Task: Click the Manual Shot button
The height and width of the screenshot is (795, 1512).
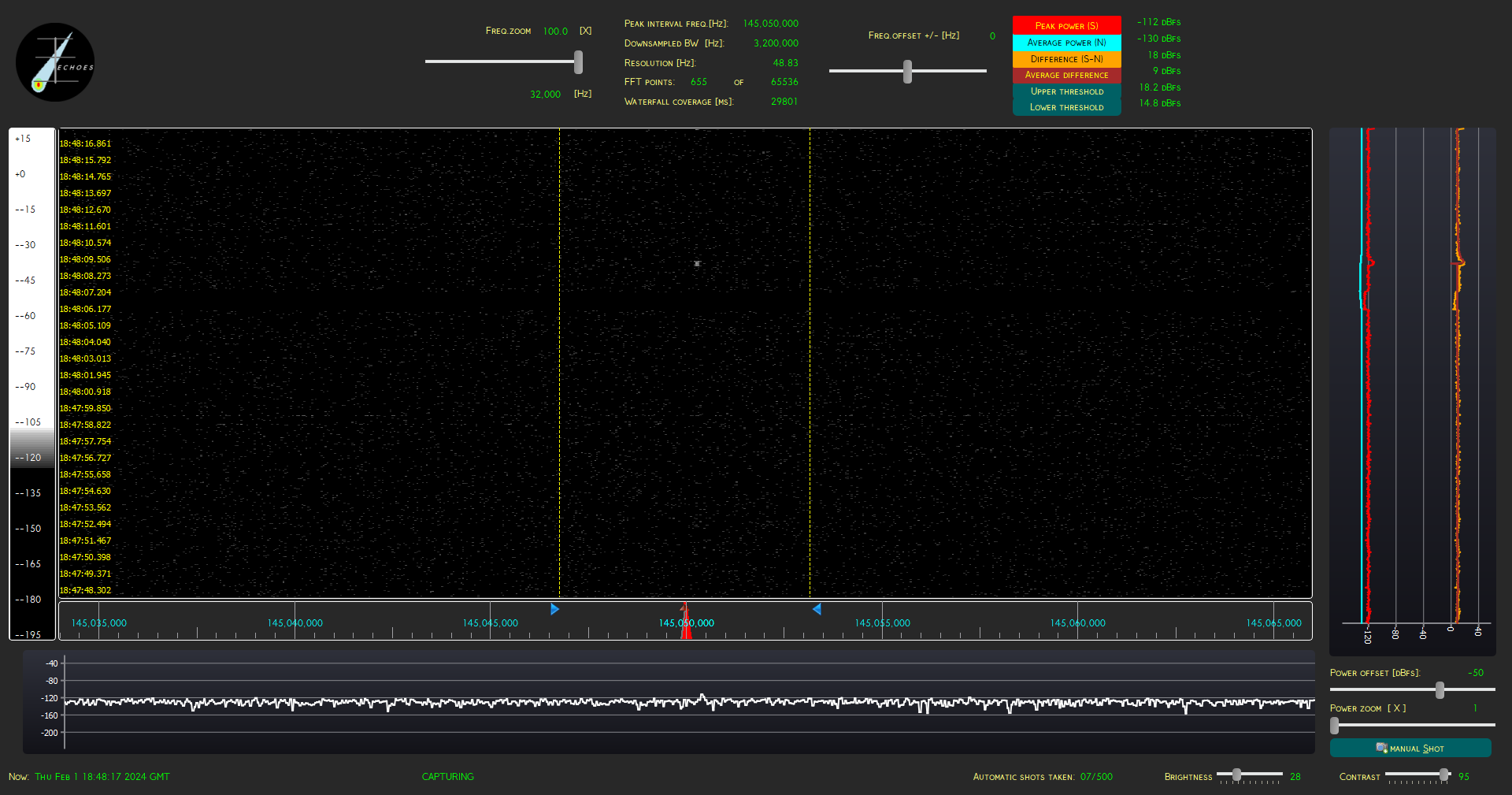Action: click(1410, 748)
